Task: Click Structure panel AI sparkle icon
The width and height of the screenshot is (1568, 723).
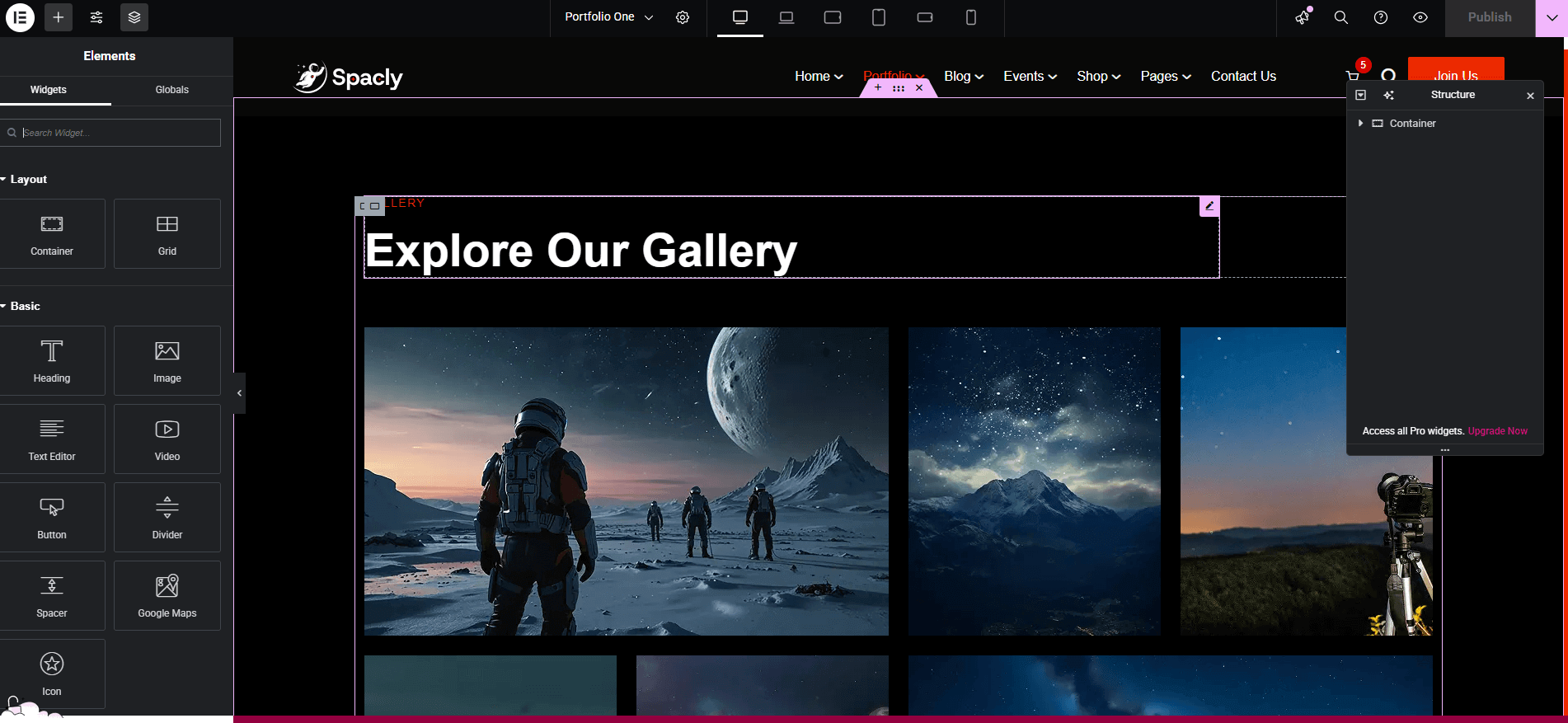Action: click(x=1389, y=95)
